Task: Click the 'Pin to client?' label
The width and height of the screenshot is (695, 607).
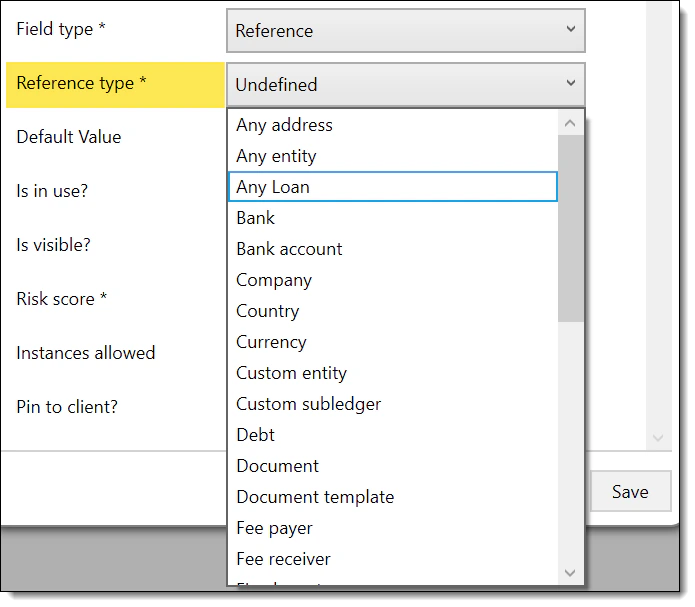Action: tap(67, 407)
